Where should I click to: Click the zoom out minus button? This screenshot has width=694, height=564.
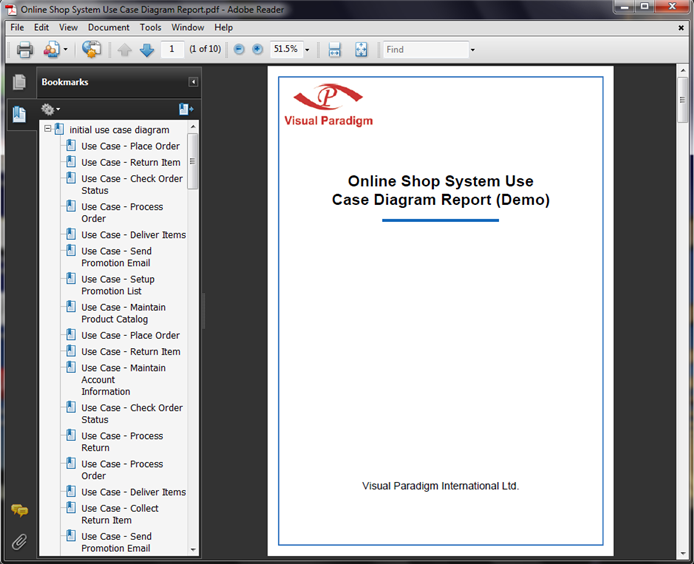[x=239, y=49]
